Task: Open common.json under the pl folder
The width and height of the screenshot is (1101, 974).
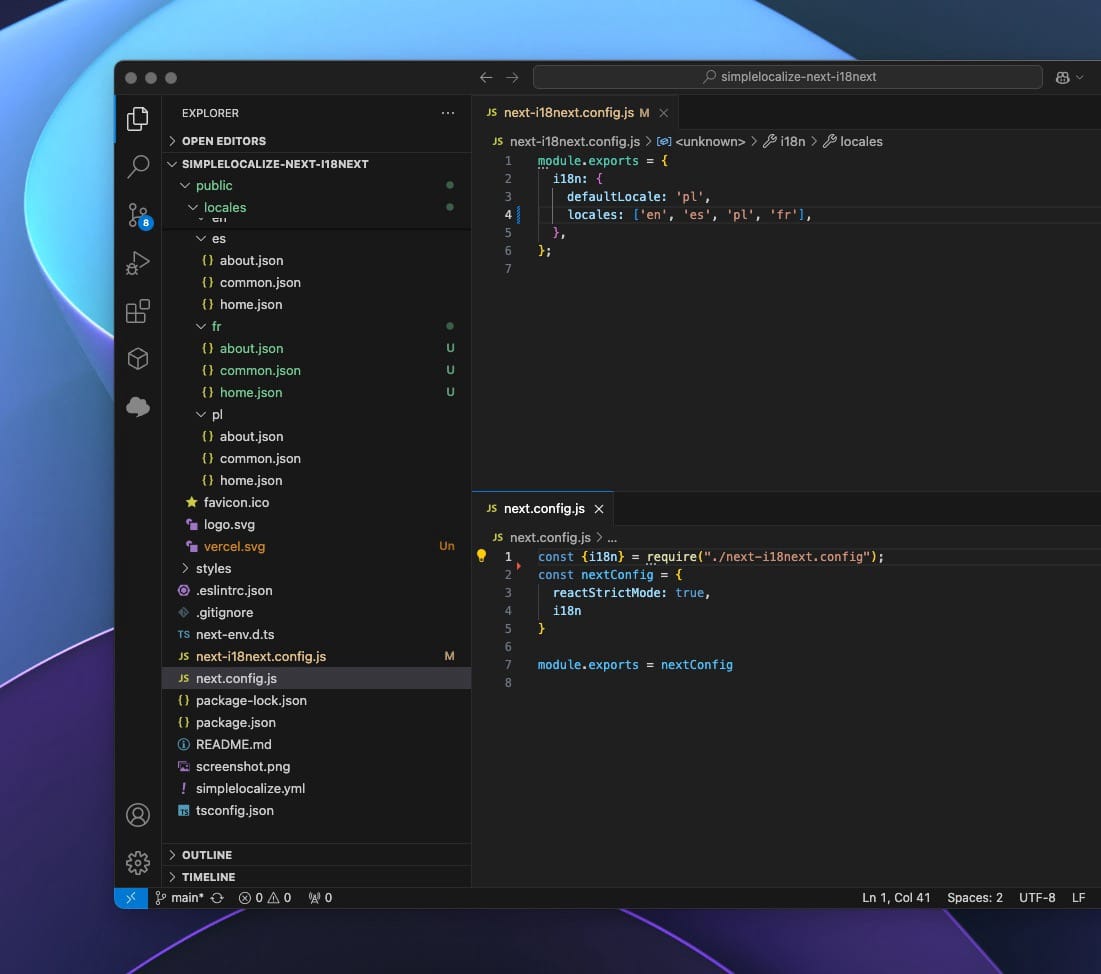Action: pyautogui.click(x=260, y=459)
